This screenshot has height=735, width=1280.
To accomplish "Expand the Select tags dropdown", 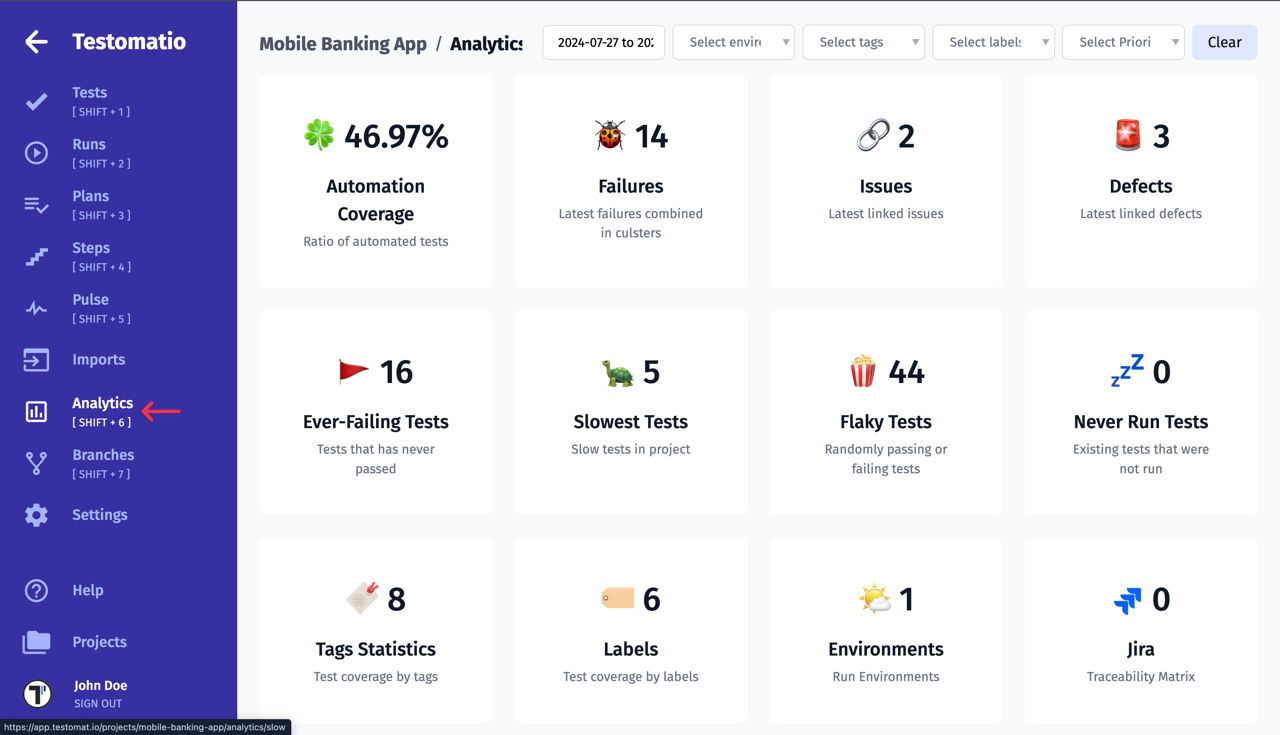I will tap(863, 42).
